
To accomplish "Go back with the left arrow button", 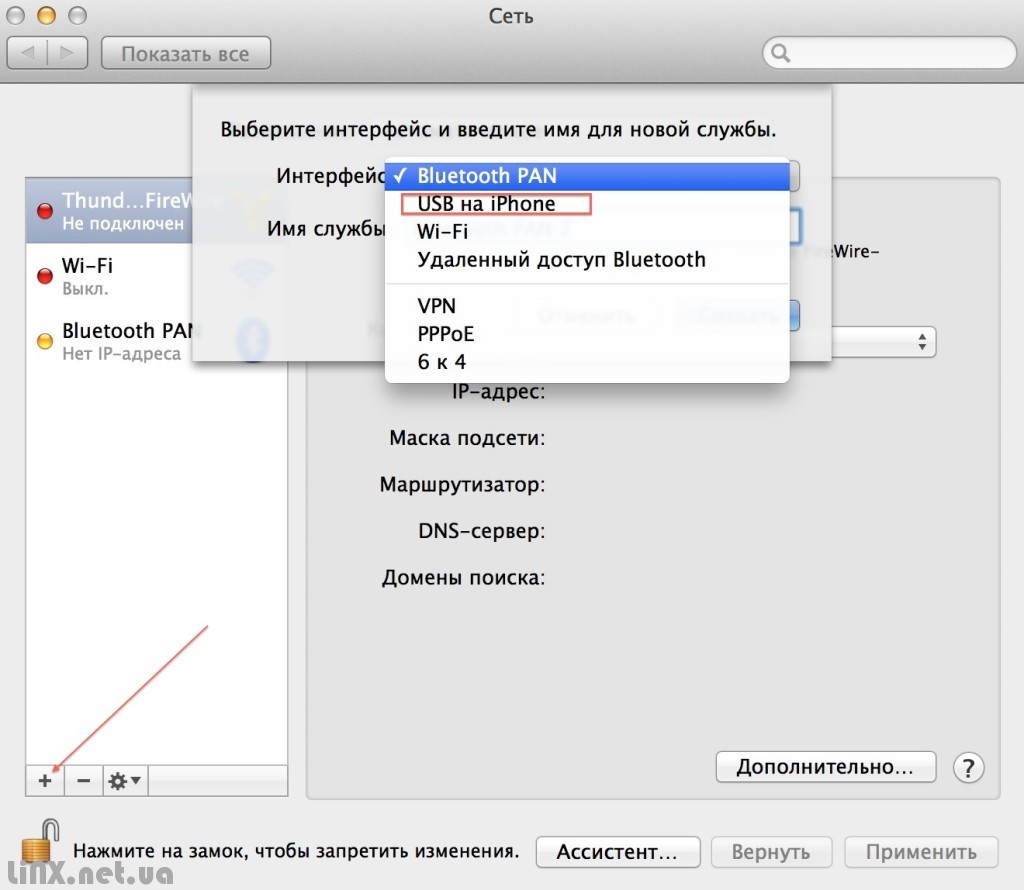I will [27, 53].
